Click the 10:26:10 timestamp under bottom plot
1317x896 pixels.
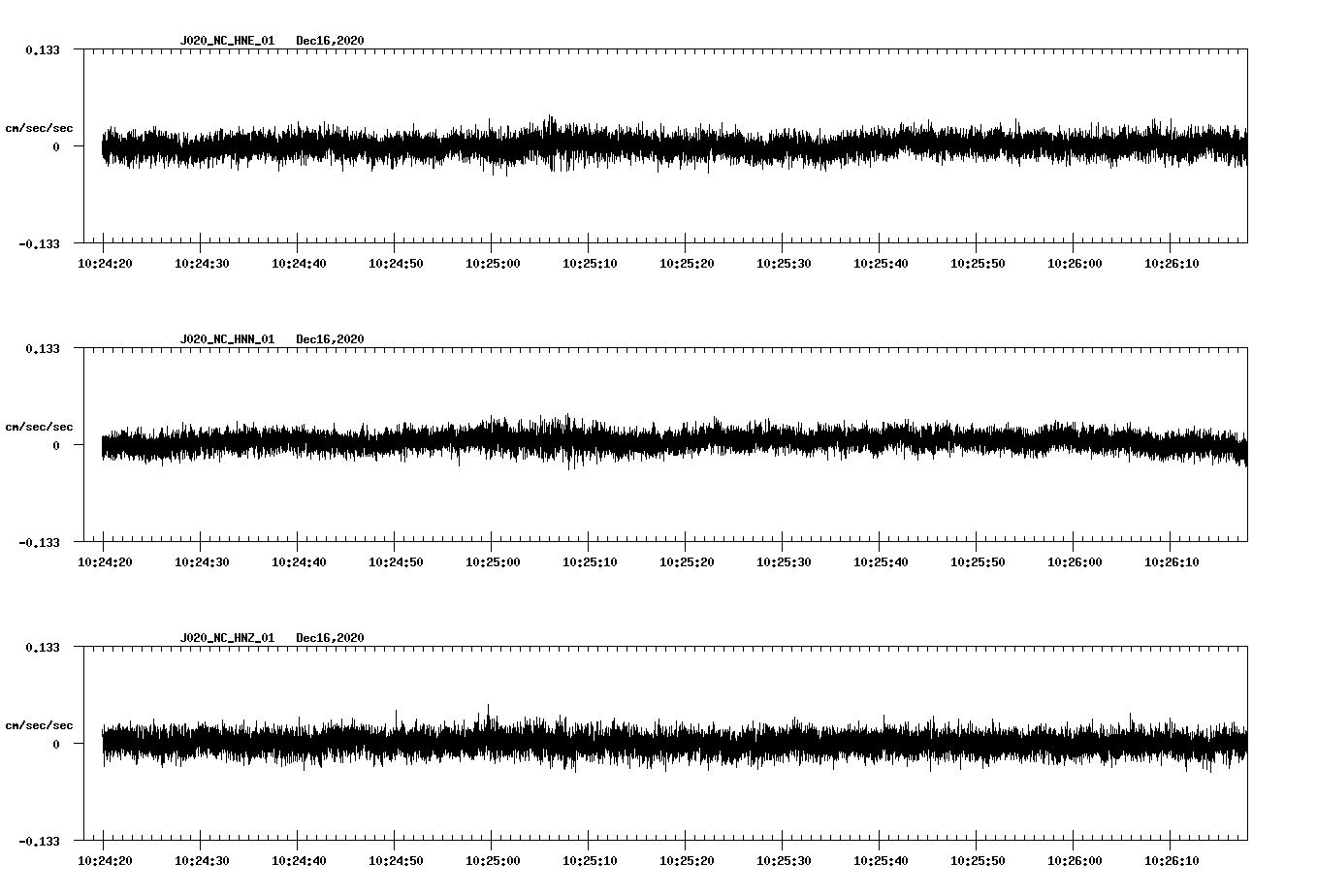(1172, 858)
